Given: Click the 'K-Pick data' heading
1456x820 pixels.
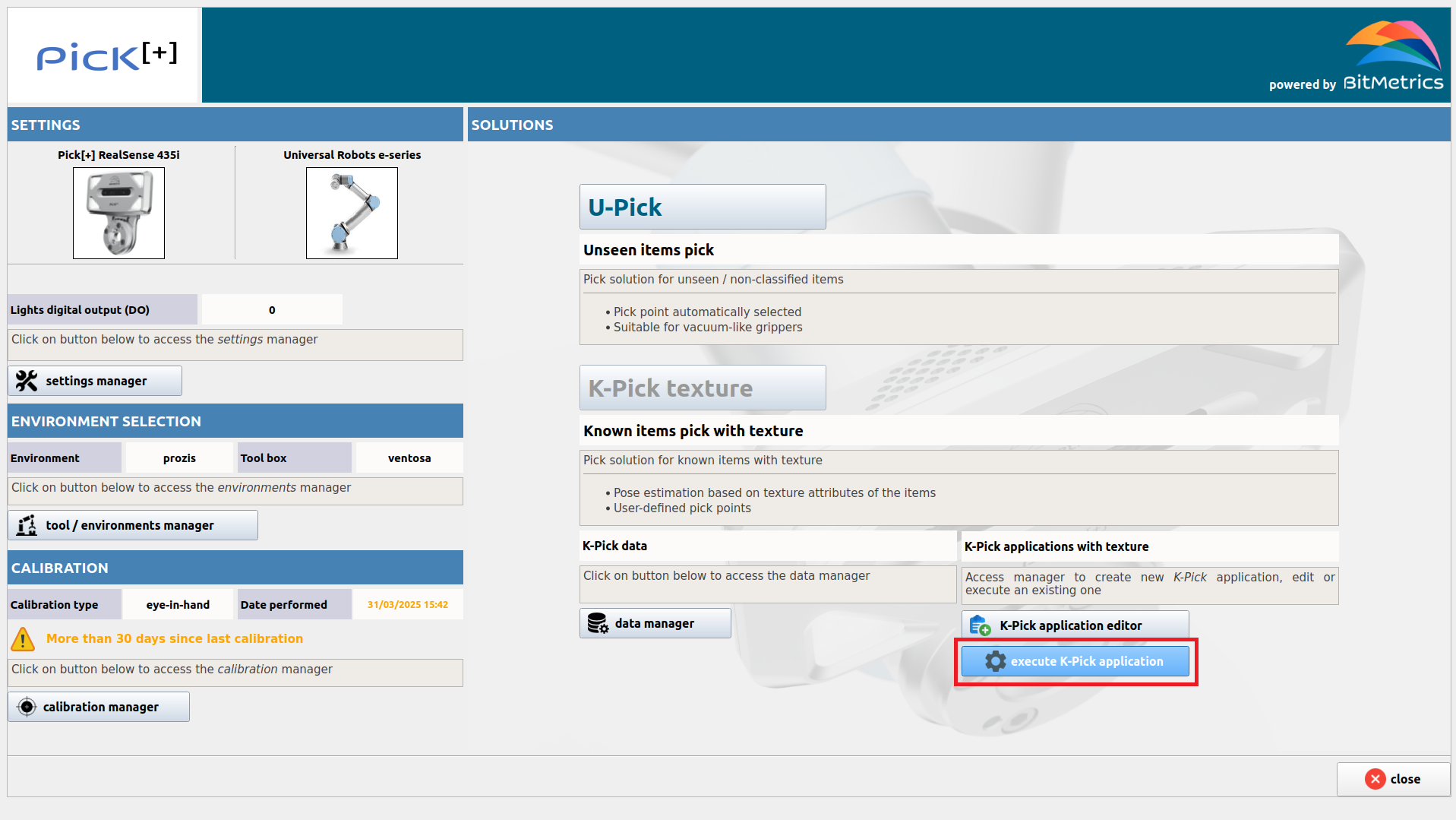Looking at the screenshot, I should pos(614,546).
